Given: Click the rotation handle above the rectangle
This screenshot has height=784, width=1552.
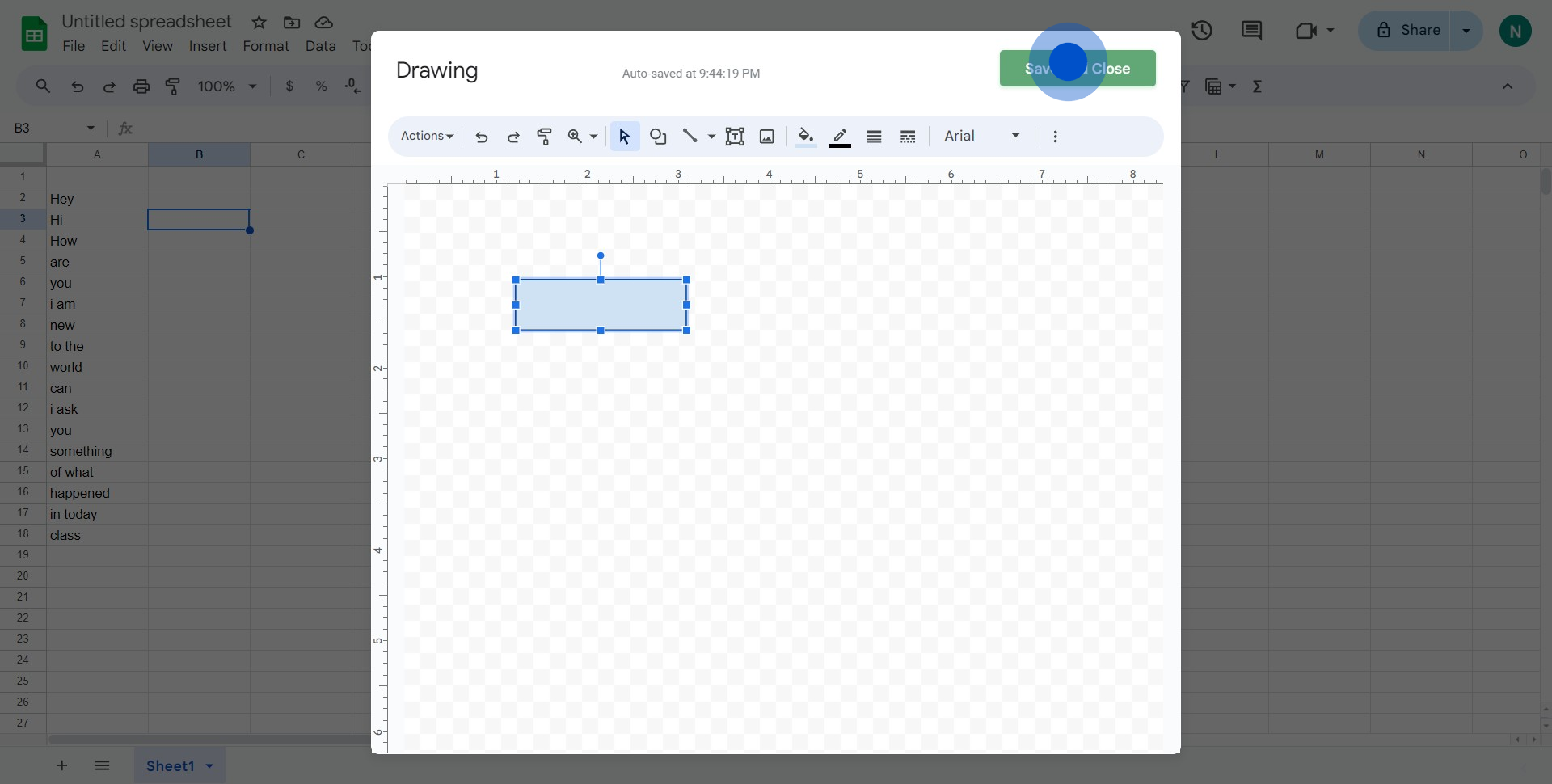Looking at the screenshot, I should [x=601, y=255].
